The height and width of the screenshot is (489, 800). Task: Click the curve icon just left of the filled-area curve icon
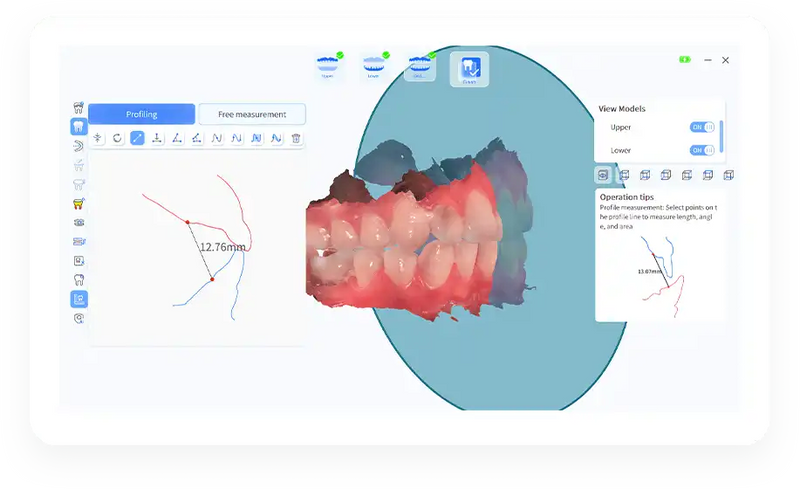[x=237, y=138]
